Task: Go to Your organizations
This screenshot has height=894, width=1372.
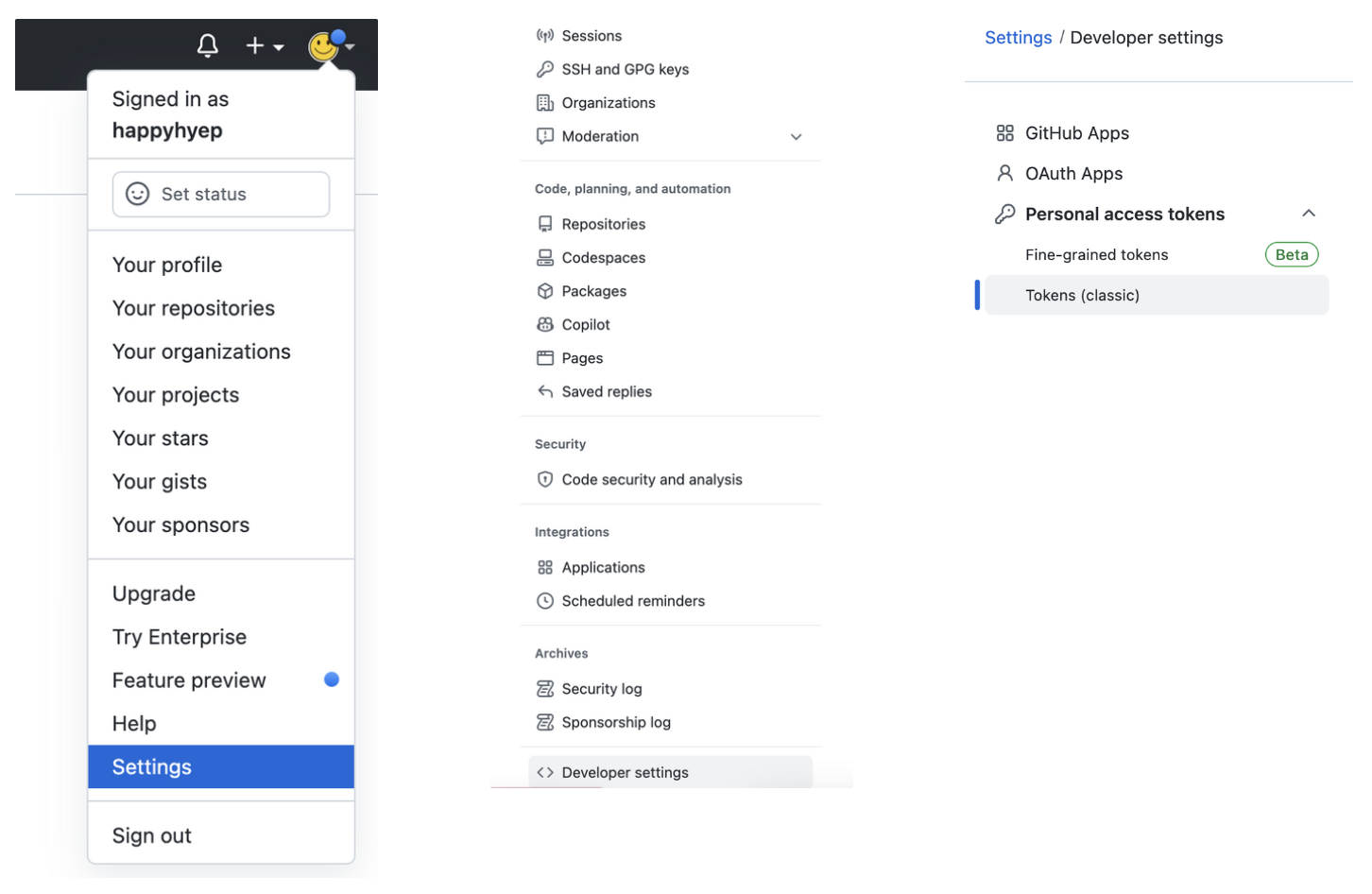Action: 201,352
